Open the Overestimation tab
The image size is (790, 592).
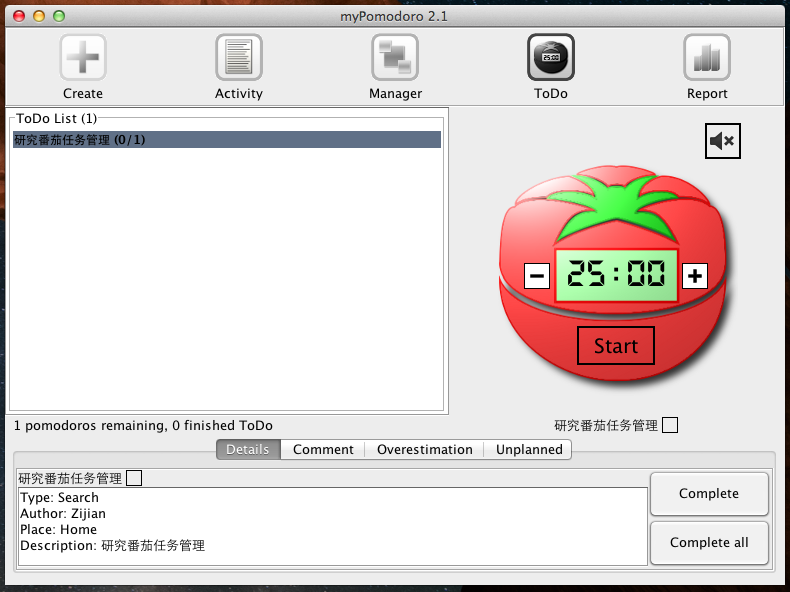point(424,450)
